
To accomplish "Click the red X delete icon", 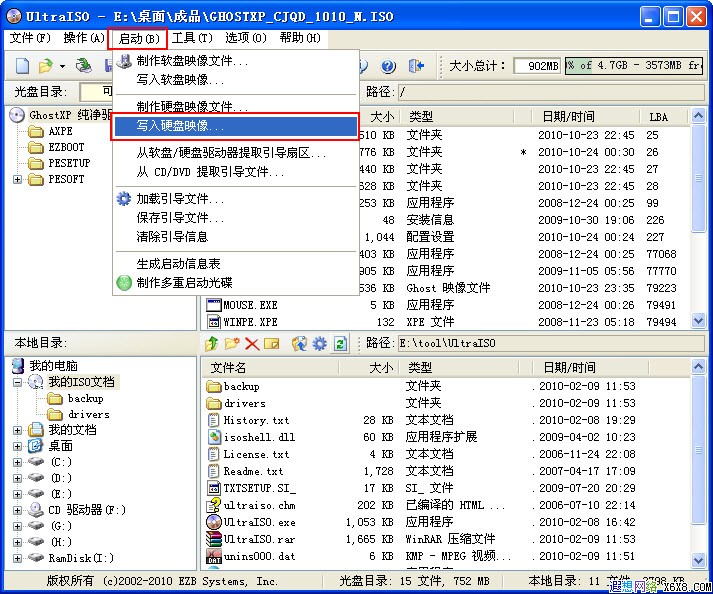I will [x=252, y=343].
